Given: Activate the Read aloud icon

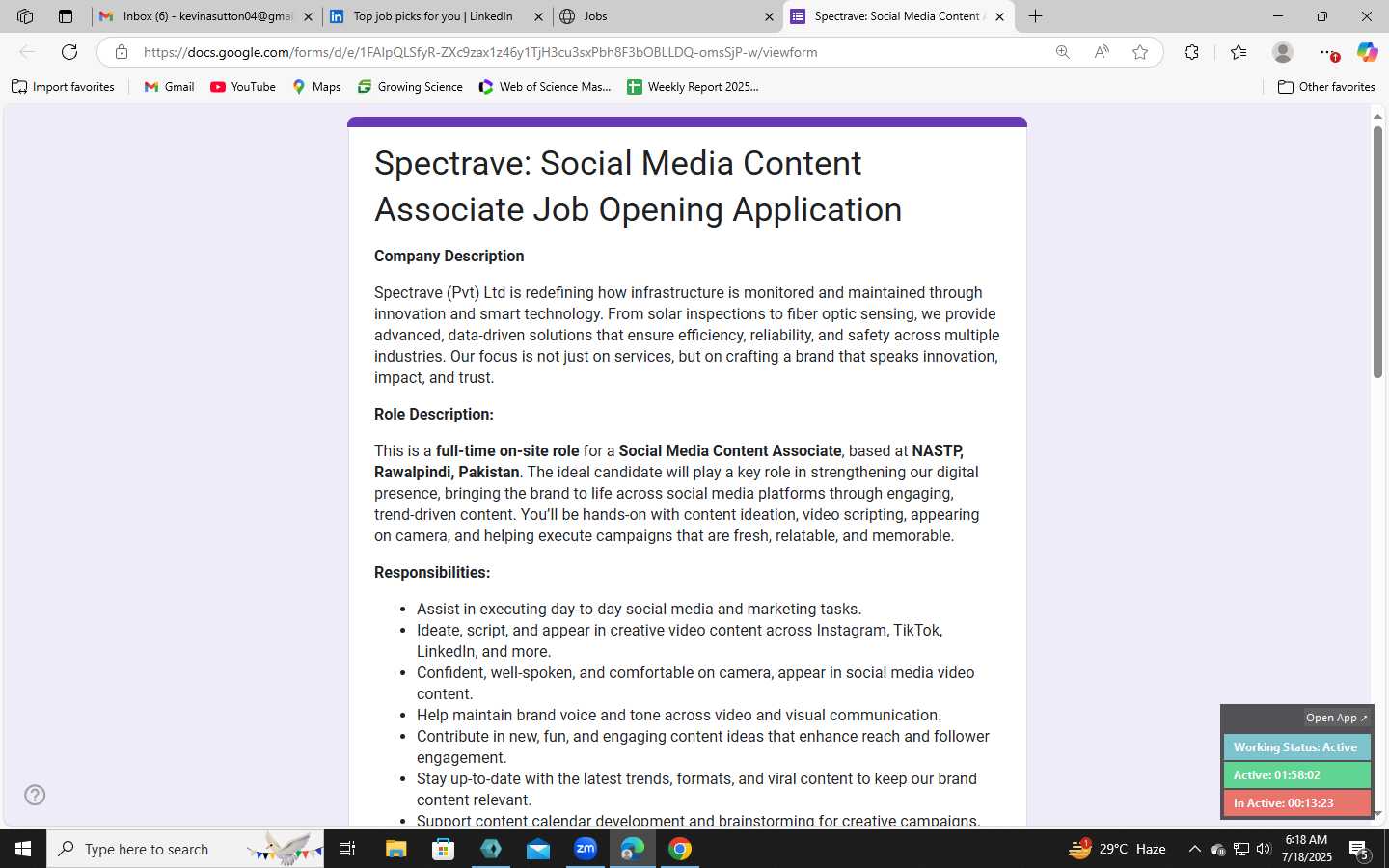Looking at the screenshot, I should pos(1102,52).
